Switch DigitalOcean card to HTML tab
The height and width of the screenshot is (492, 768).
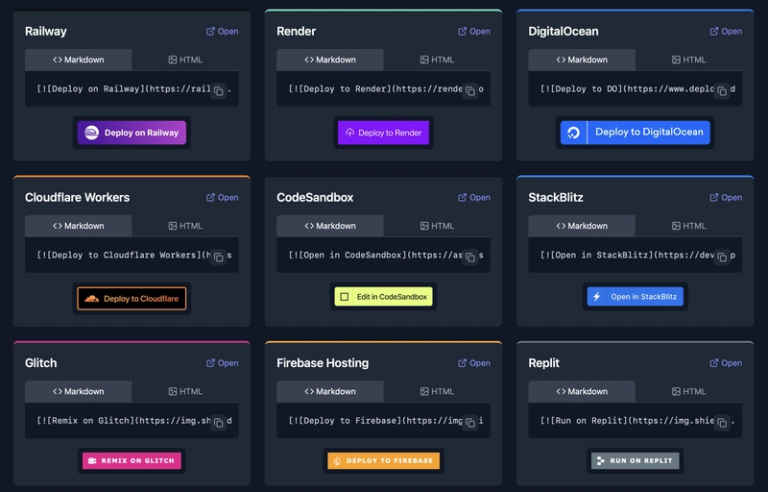[x=689, y=60]
